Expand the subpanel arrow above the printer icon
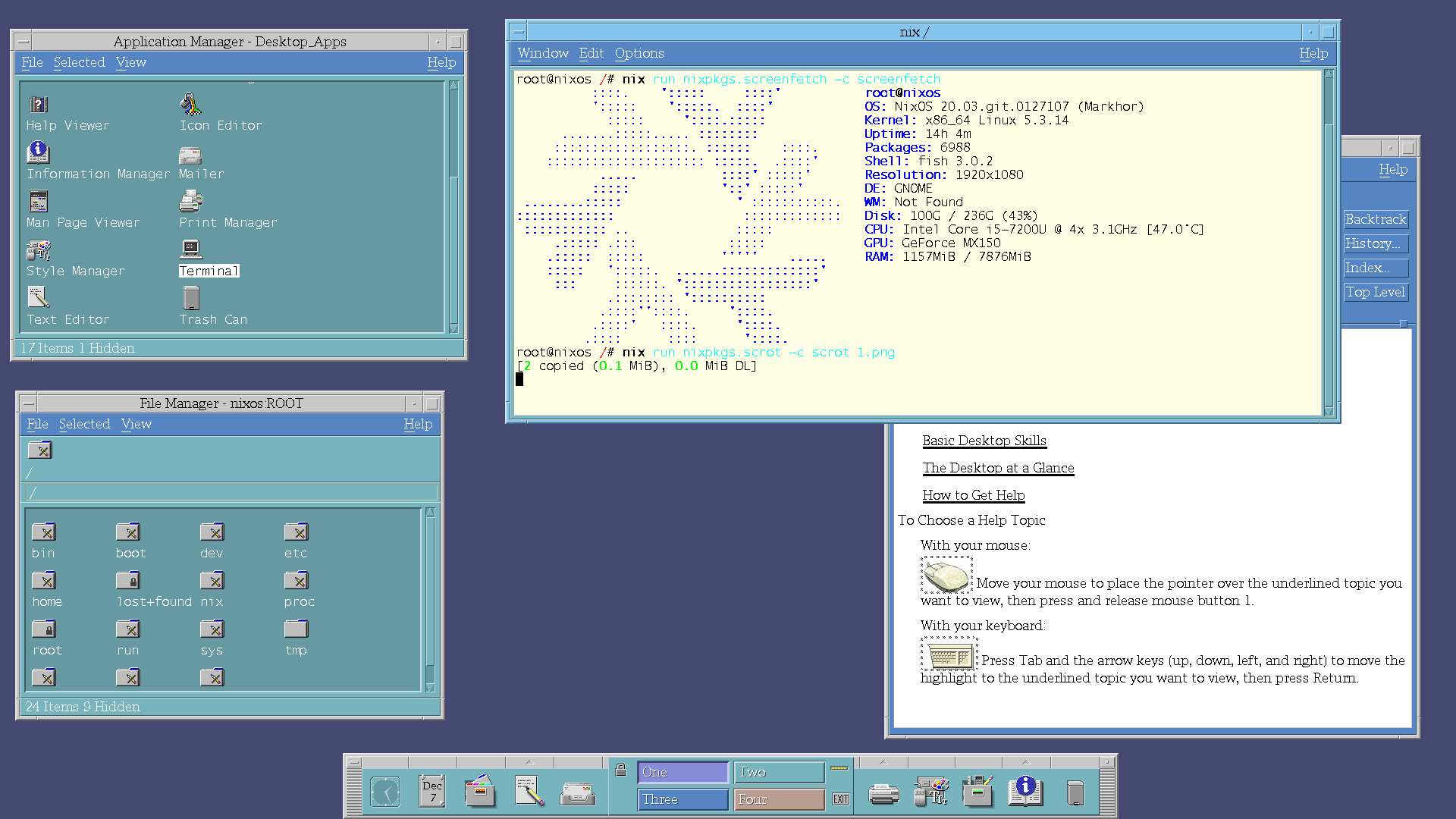This screenshot has height=819, width=1456. pos(883,761)
